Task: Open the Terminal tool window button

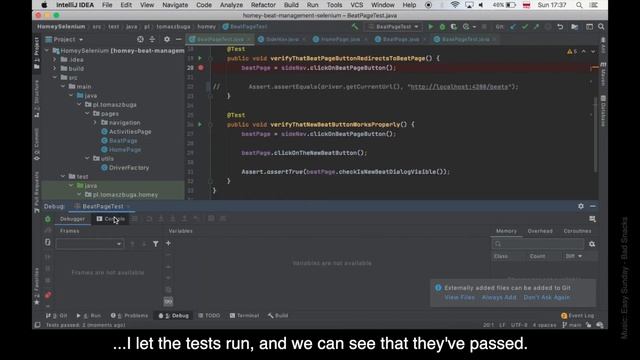Action: tap(244, 316)
